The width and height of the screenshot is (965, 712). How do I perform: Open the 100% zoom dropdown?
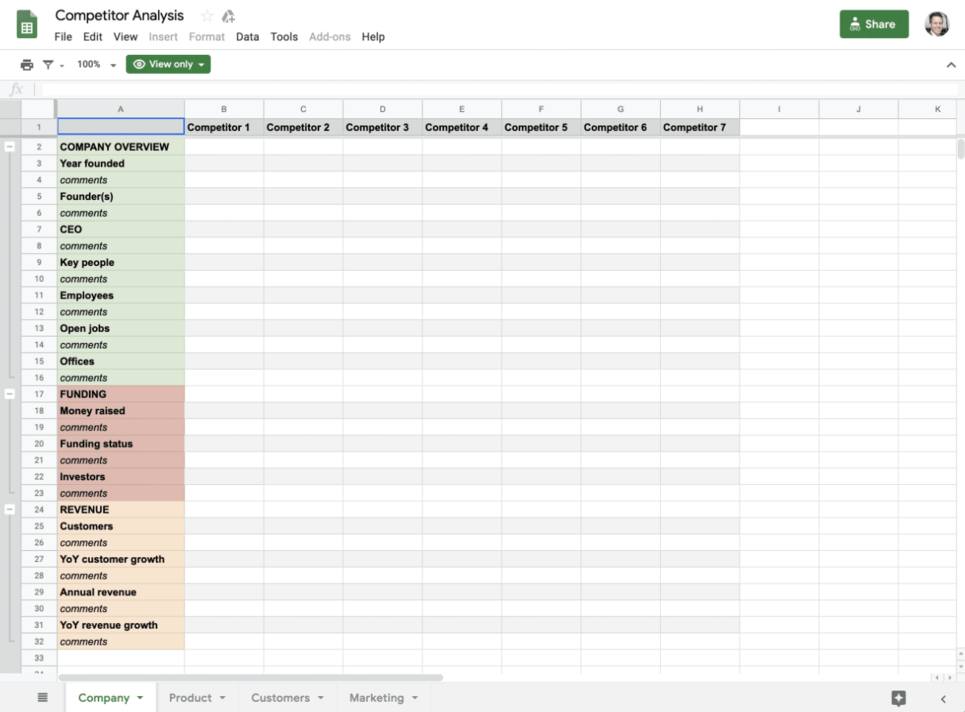click(95, 63)
